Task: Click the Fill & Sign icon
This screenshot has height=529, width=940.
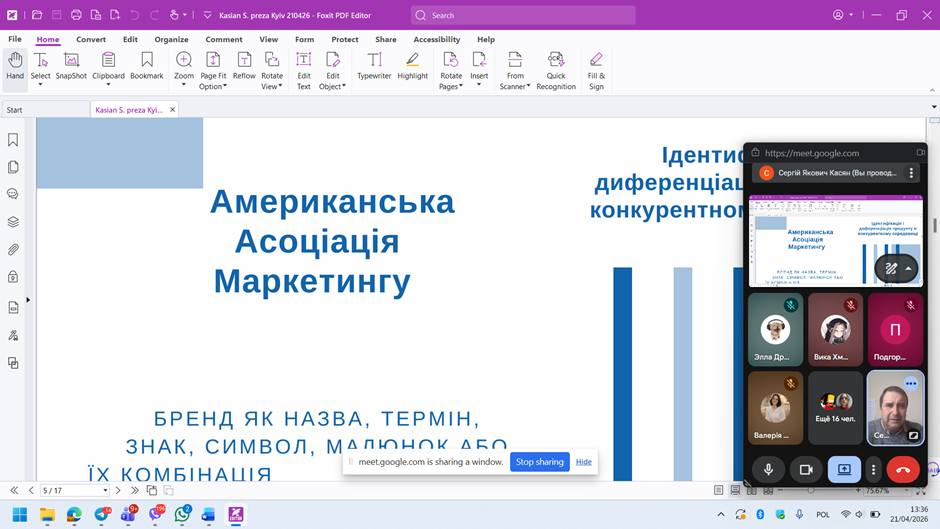Action: point(596,70)
